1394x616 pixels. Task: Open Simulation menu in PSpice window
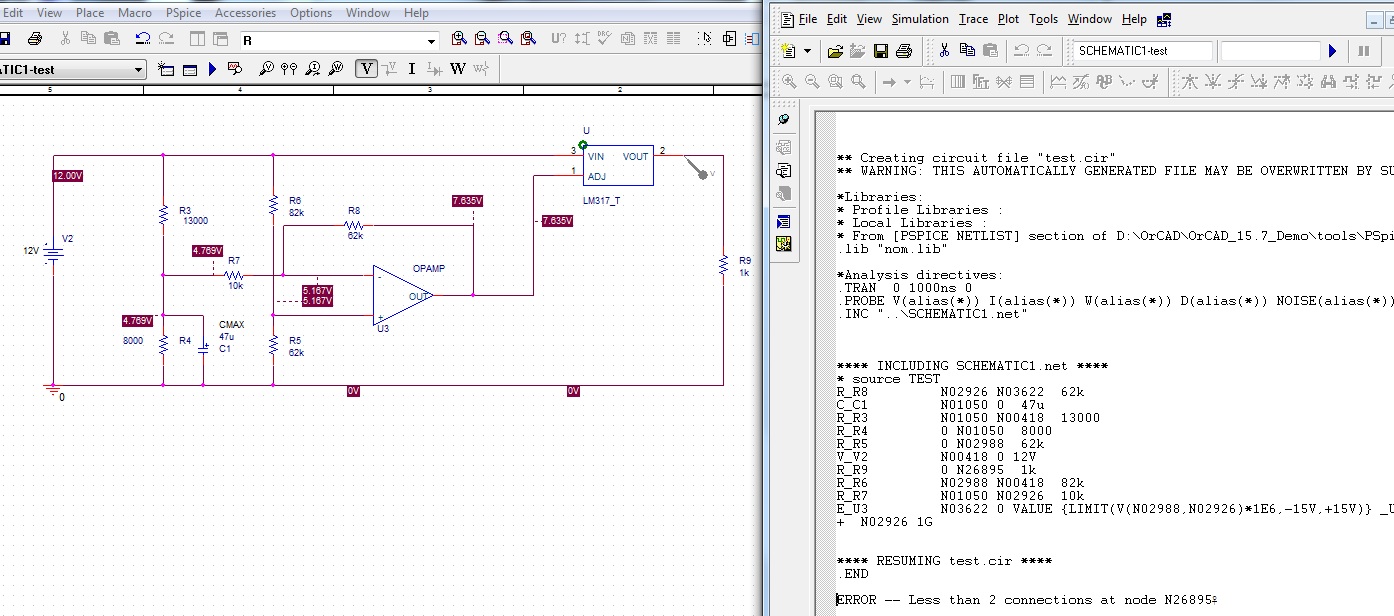tap(920, 19)
